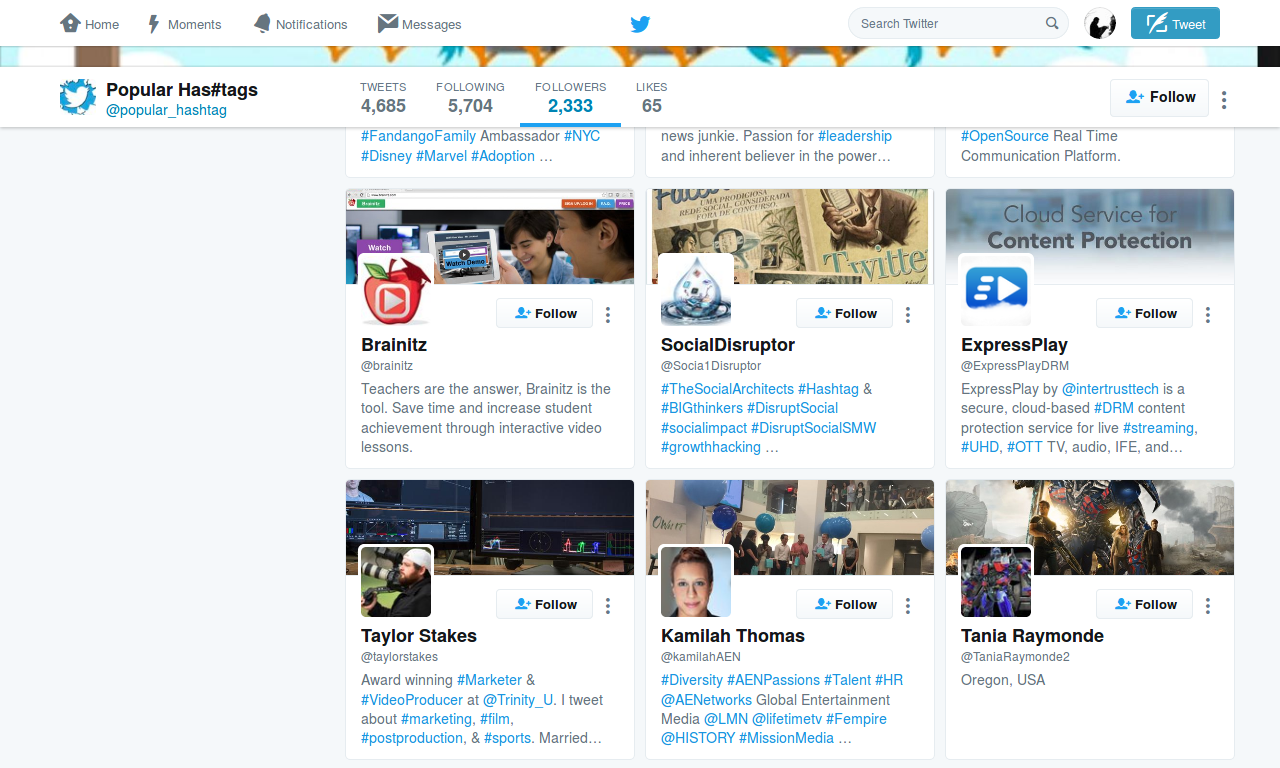Open the @popular_hashtag handle link
The height and width of the screenshot is (768, 1280).
point(166,110)
